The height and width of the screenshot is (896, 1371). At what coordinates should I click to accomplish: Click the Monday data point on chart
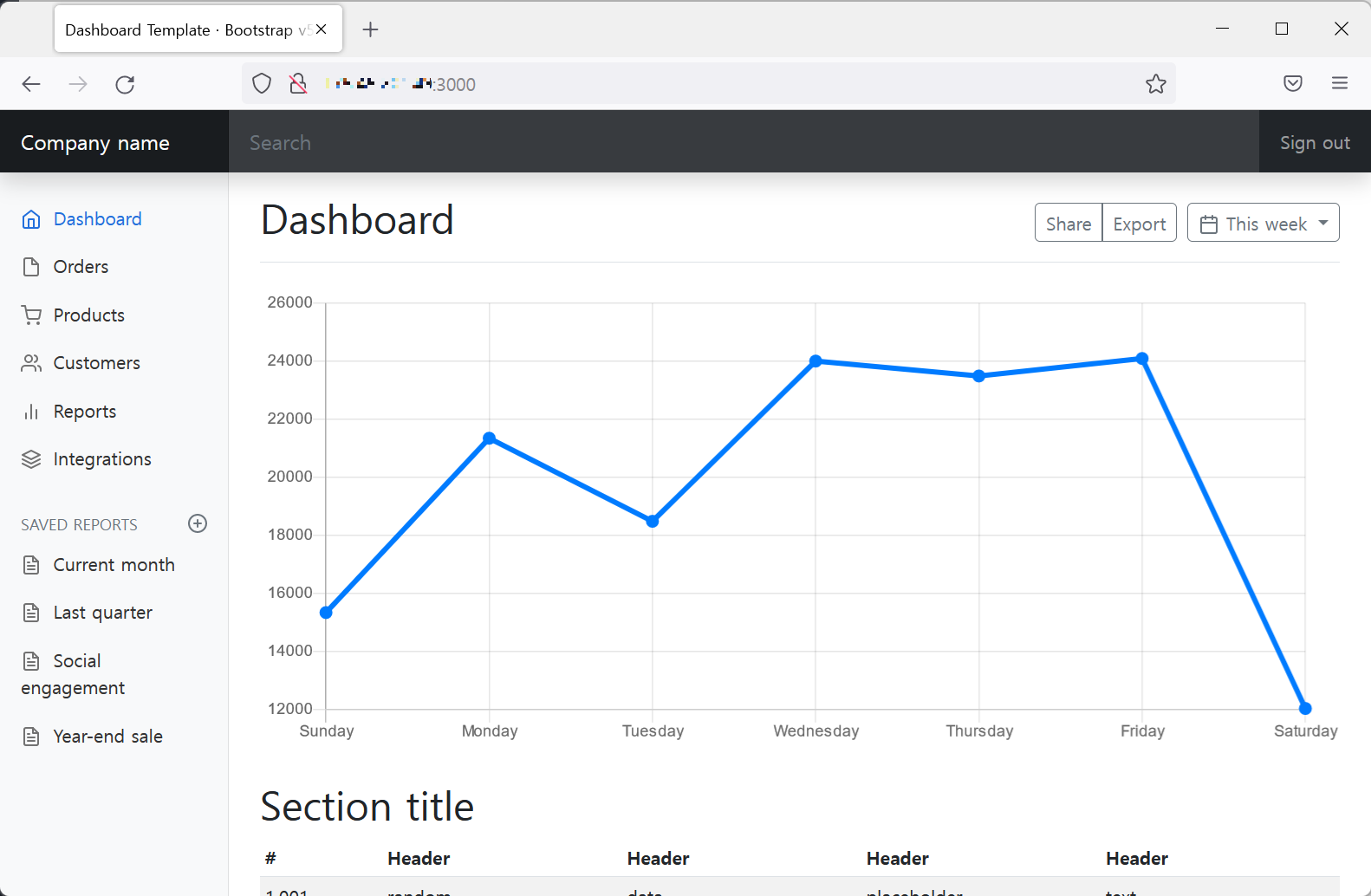[x=490, y=438]
